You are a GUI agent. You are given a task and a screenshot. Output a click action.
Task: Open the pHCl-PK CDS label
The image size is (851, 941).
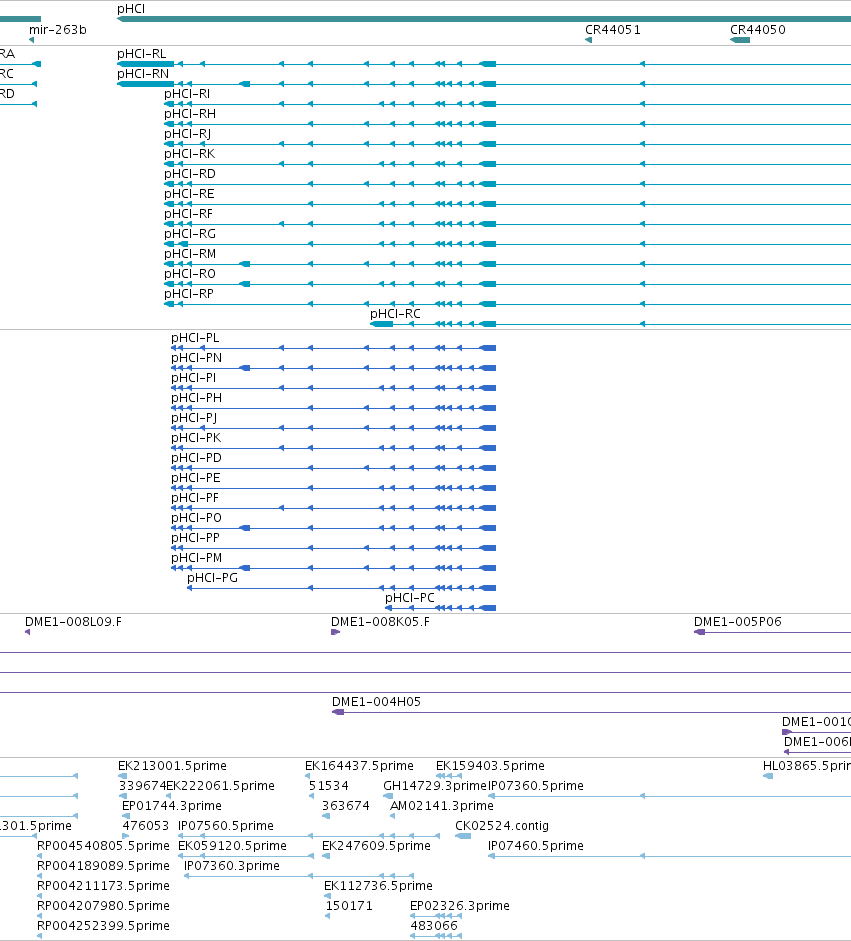196,437
